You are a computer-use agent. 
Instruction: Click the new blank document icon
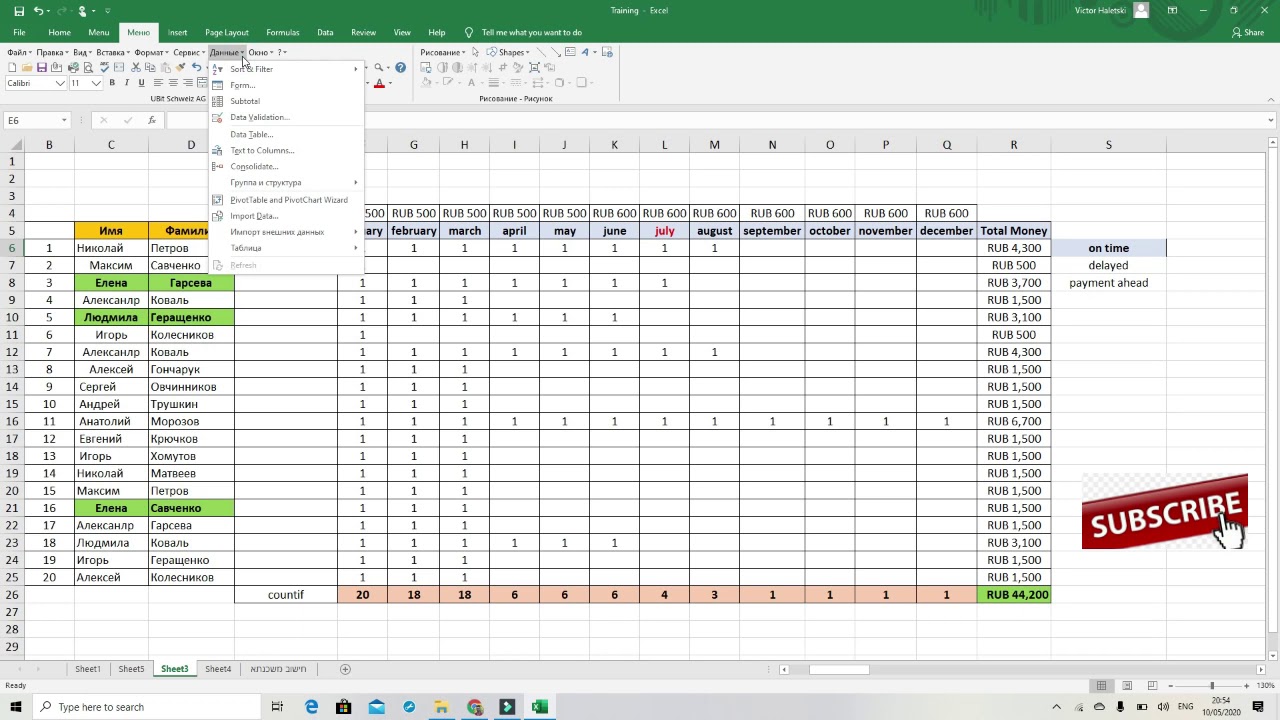[x=12, y=67]
